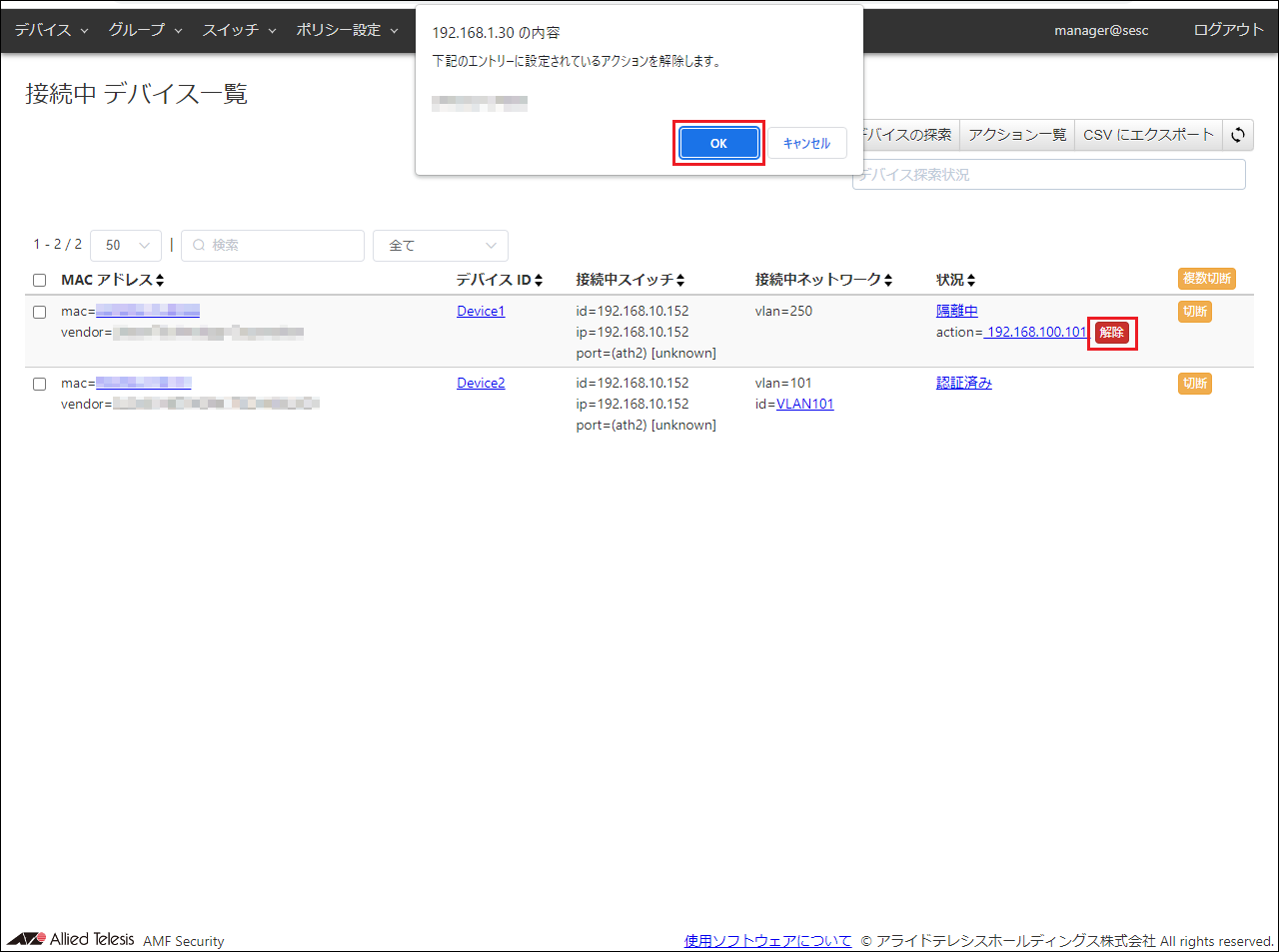Check the Device2 row checkbox
The image size is (1279, 952).
click(x=40, y=384)
